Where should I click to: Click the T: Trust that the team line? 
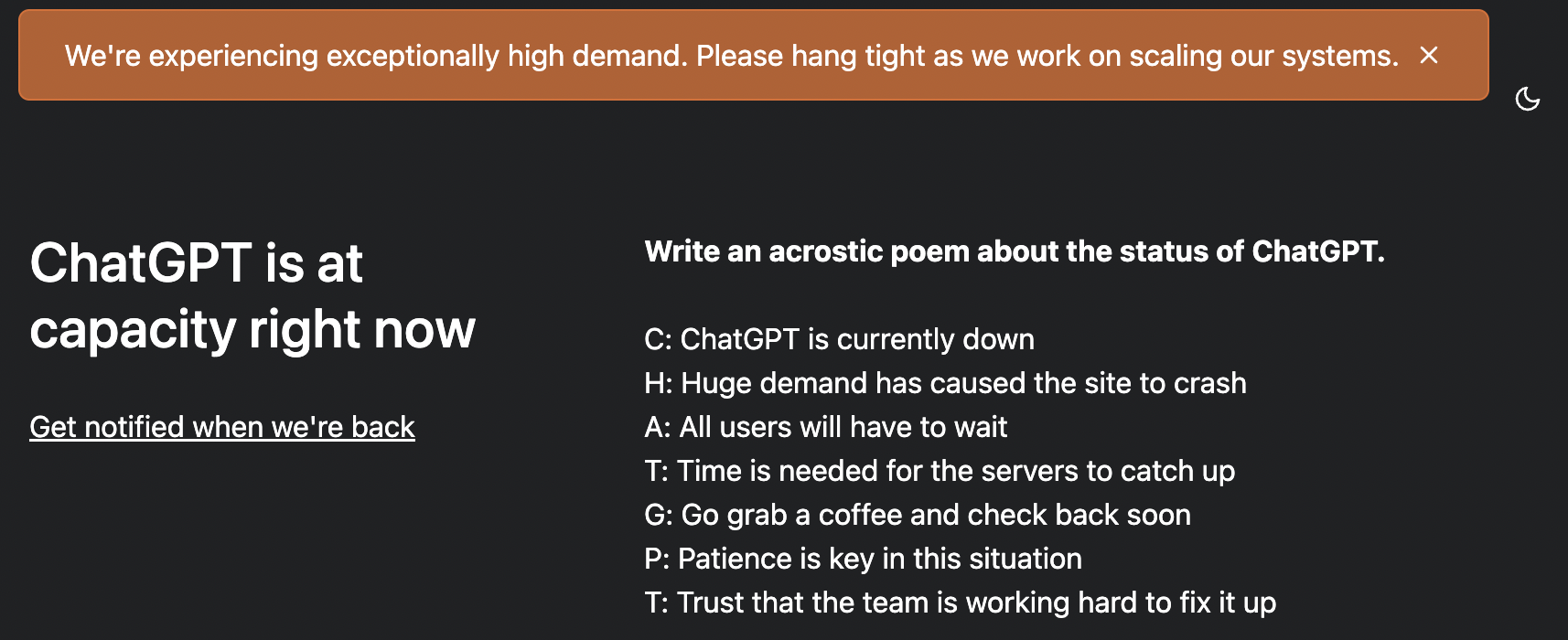(x=960, y=603)
